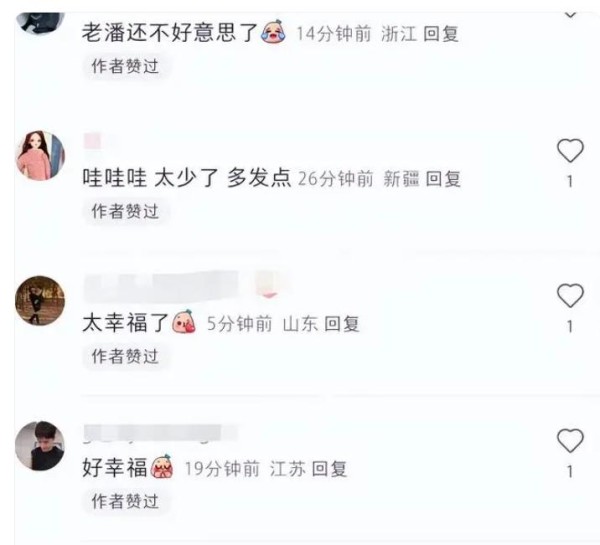Click 作者赞过 tag under 太幸福了 comment
The width and height of the screenshot is (600, 545).
pyautogui.click(x=125, y=356)
